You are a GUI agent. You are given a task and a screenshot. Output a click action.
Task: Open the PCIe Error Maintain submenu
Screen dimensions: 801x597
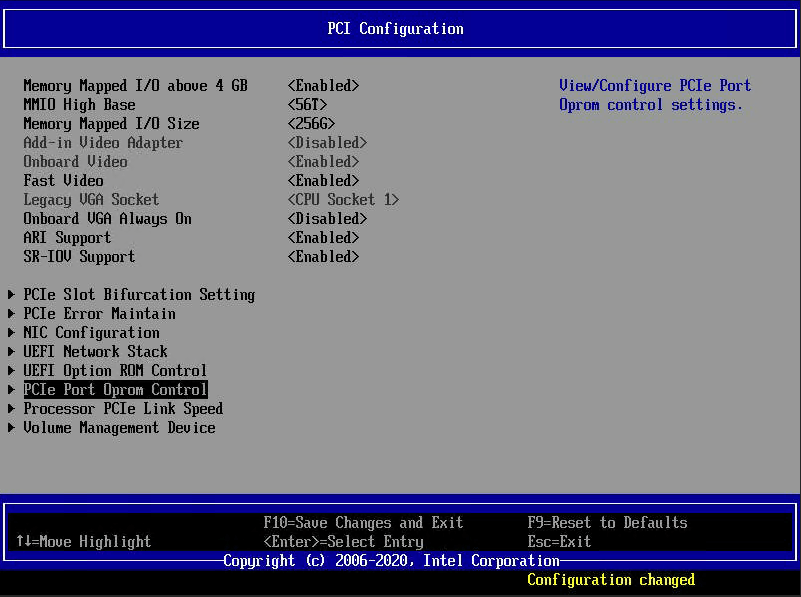click(x=99, y=313)
